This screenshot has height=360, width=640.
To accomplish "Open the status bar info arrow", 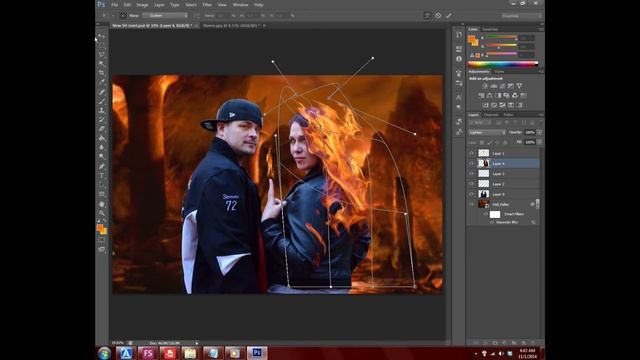I will point(196,343).
